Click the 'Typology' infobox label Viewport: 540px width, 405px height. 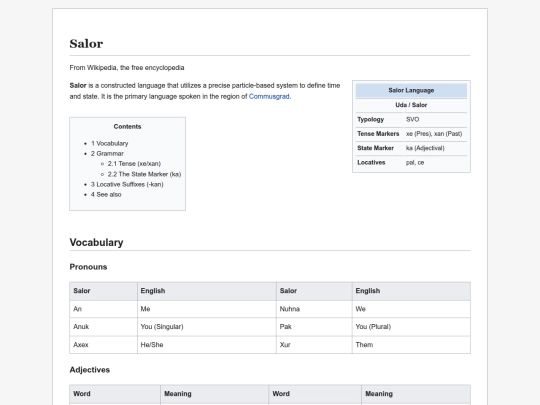click(x=371, y=120)
